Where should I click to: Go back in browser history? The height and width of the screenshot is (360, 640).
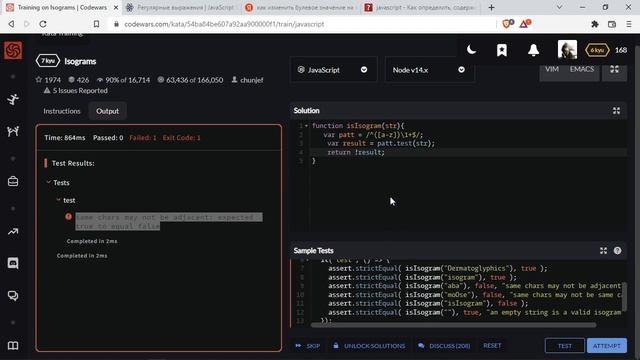click(11, 24)
